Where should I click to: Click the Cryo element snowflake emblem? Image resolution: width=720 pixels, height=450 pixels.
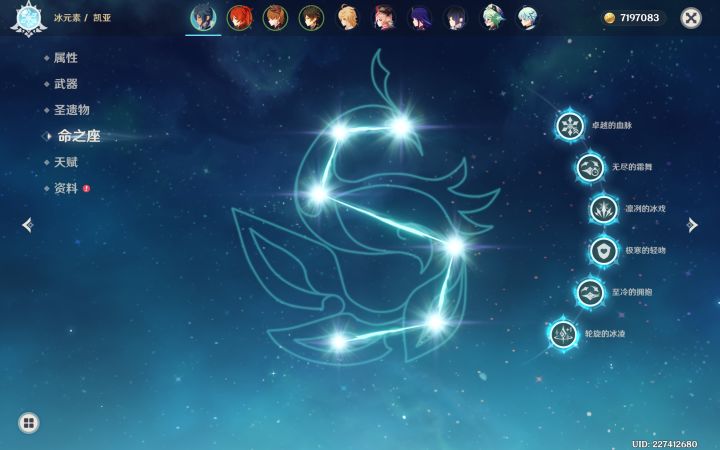click(x=28, y=19)
